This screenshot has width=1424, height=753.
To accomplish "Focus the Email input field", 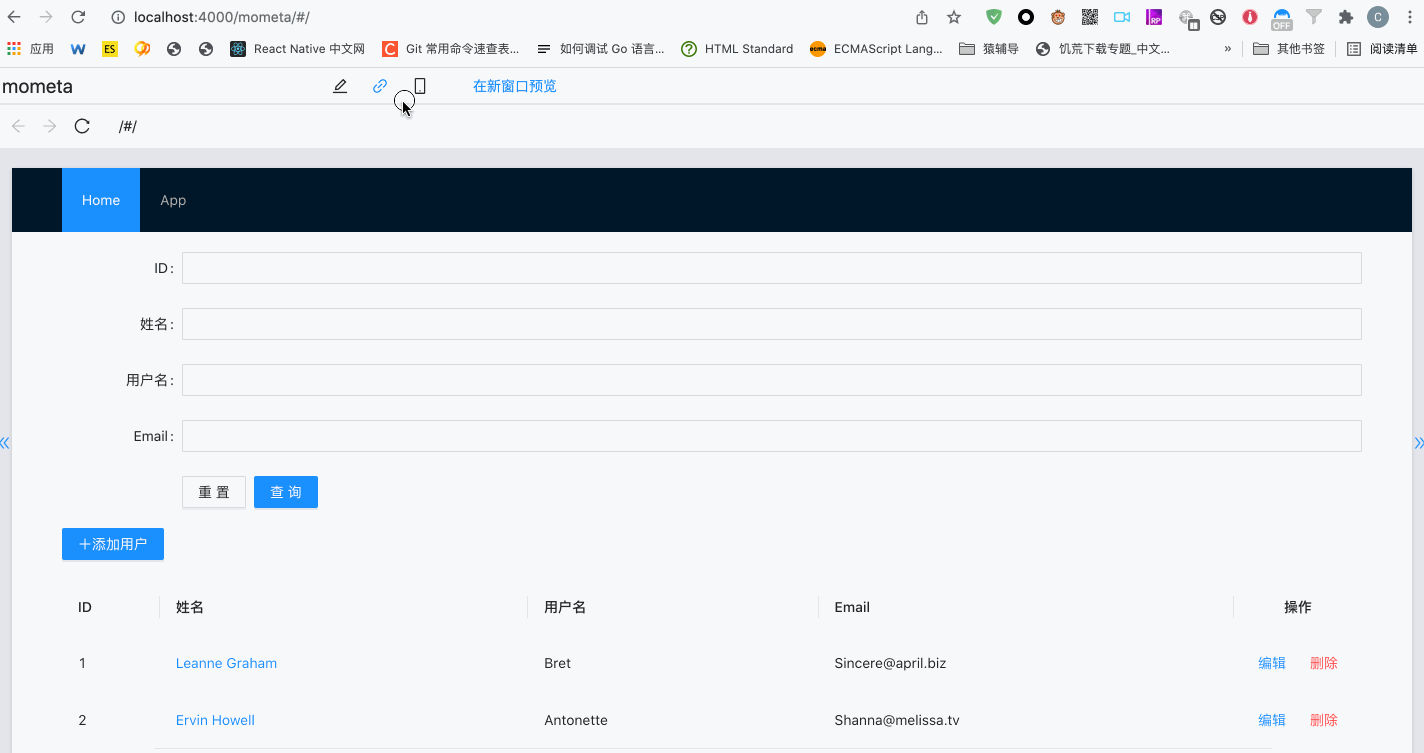I will (x=772, y=436).
